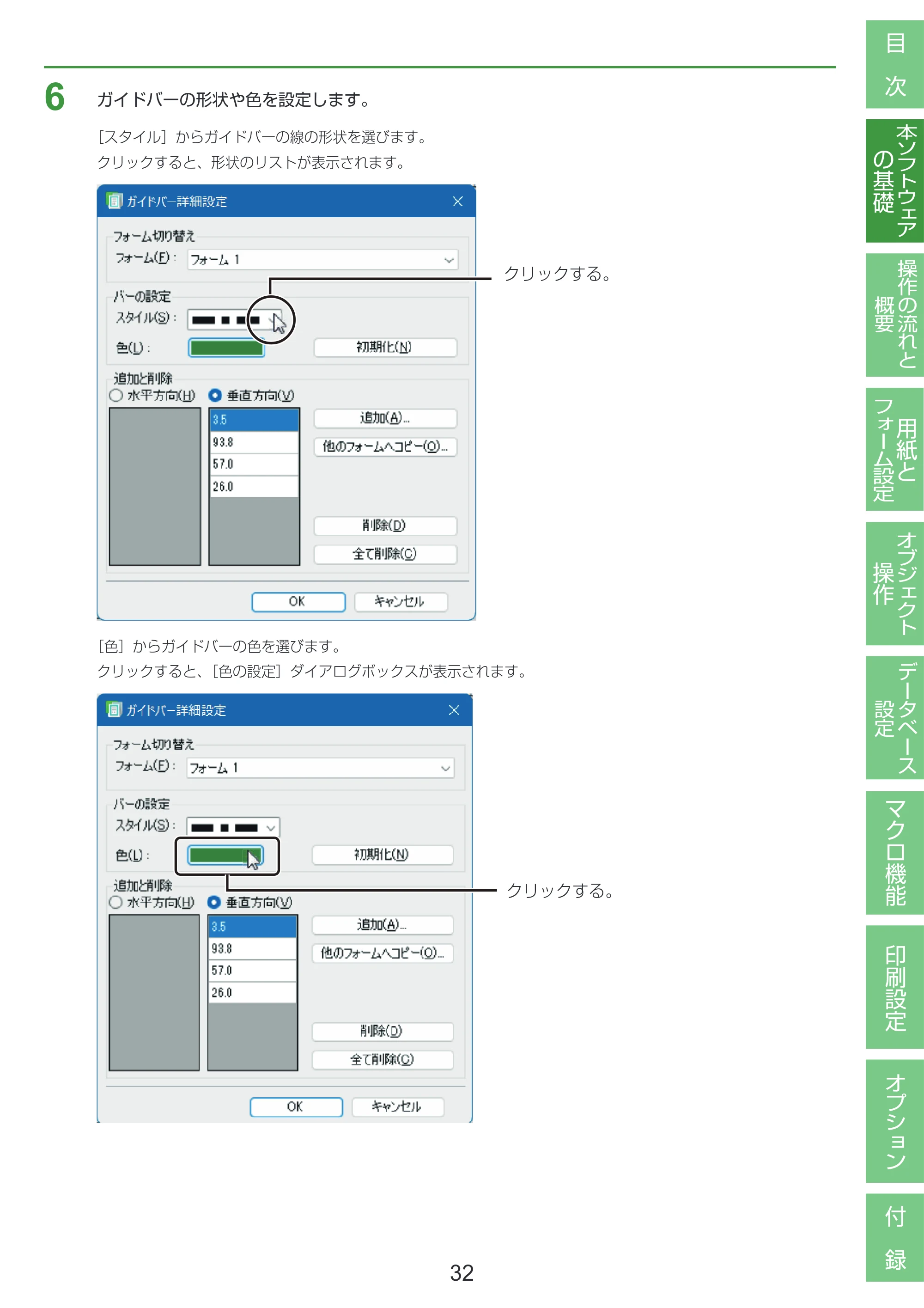Open the 印刷設定 side tab
Viewport: 924px width, 1308px height.
click(894, 987)
